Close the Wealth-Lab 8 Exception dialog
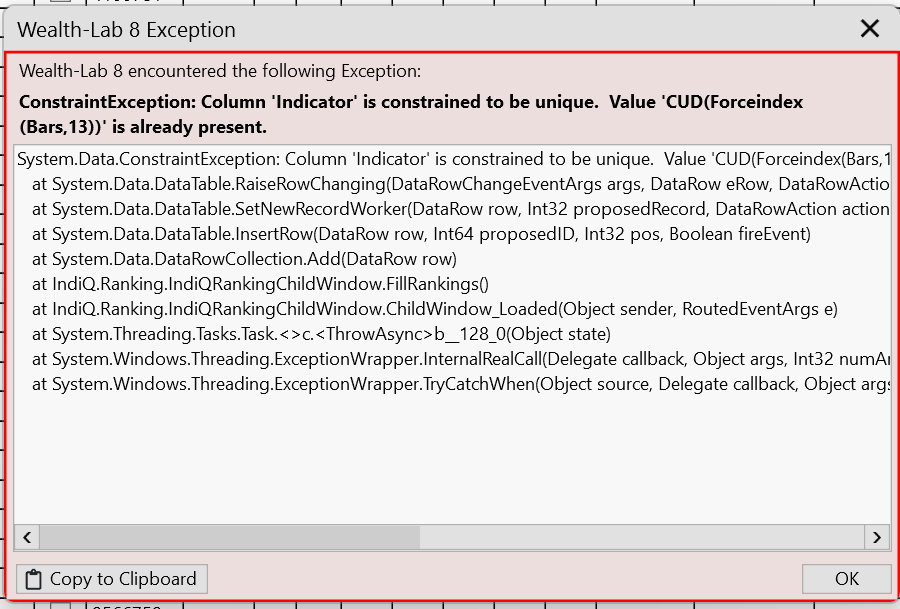900x609 pixels. [870, 29]
